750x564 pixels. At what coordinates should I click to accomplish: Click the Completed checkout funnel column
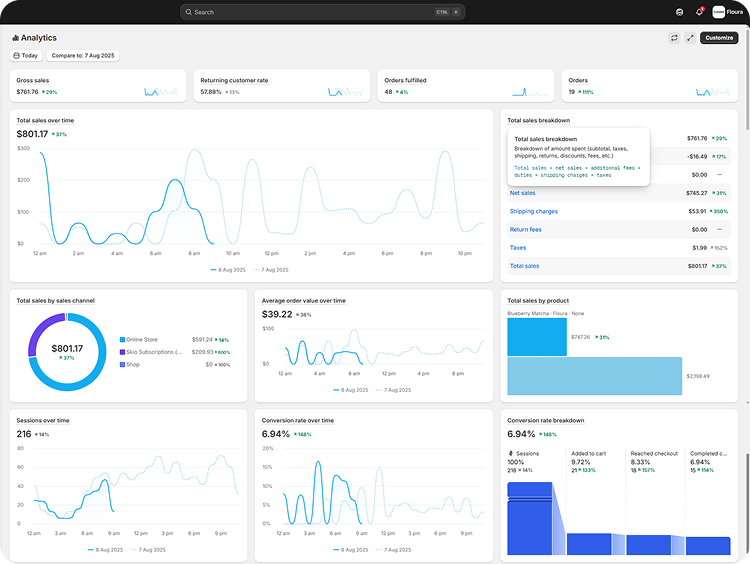(709, 501)
